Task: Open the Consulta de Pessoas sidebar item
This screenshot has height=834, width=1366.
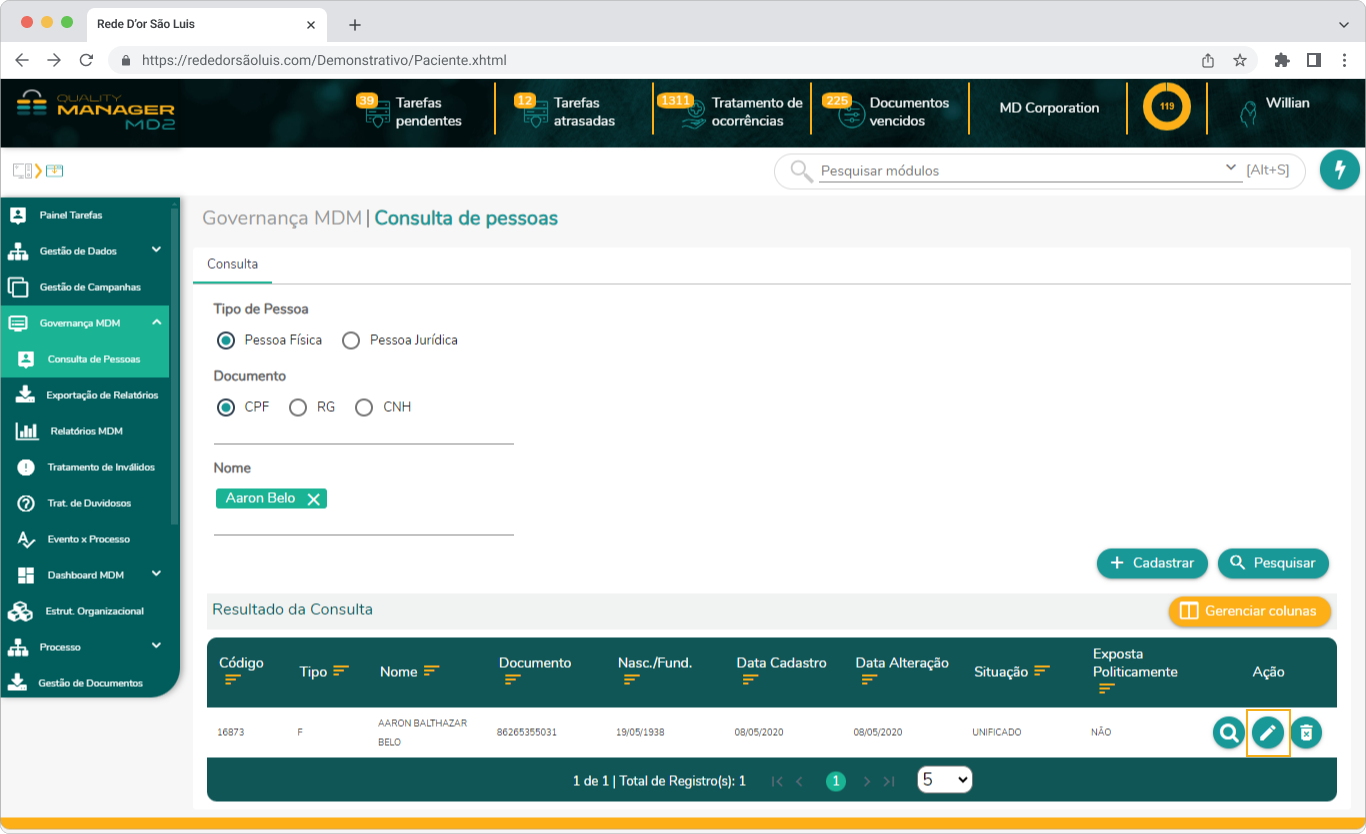Action: tap(85, 359)
